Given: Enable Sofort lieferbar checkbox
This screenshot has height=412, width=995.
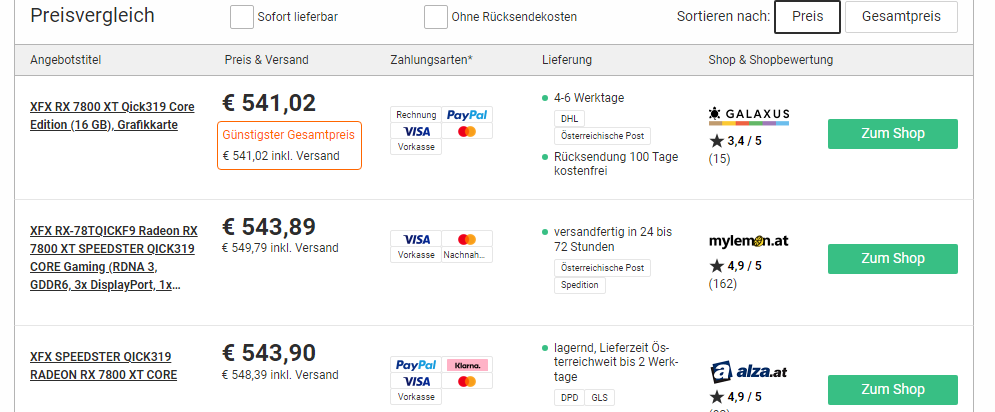Looking at the screenshot, I should 241,17.
